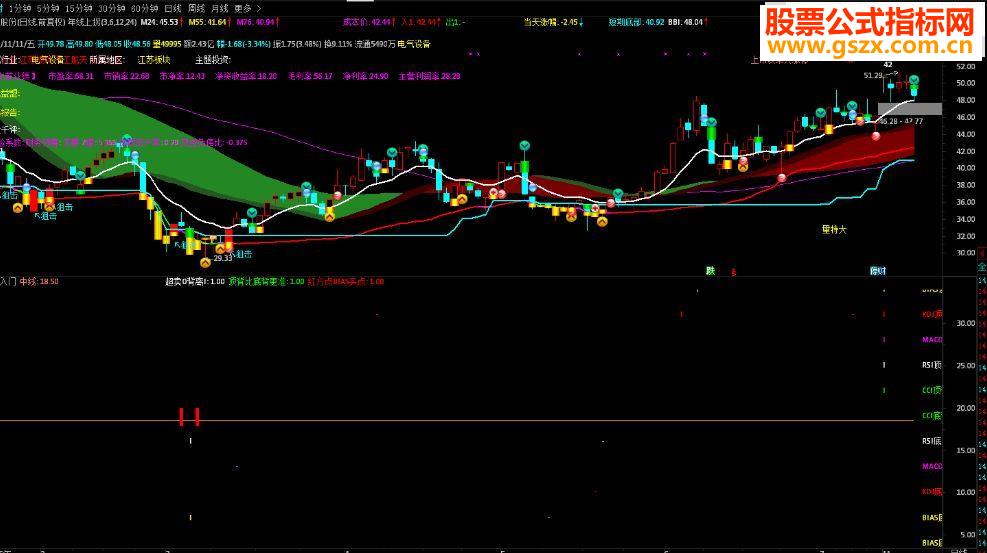Image resolution: width=987 pixels, height=553 pixels.
Task: Open the 60分钟 chart period
Action: pyautogui.click(x=144, y=8)
